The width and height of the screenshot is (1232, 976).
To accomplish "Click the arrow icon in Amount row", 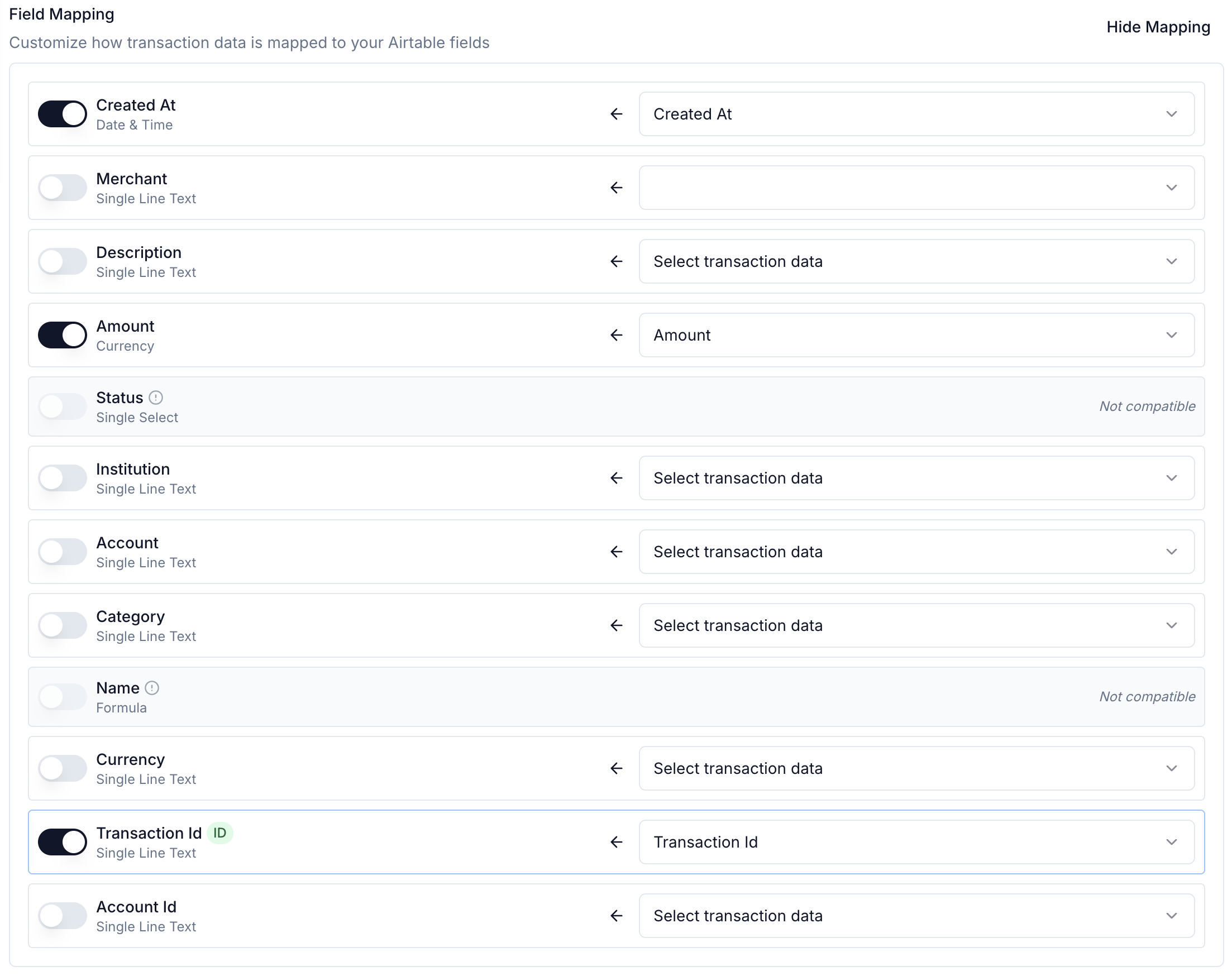I will pos(616,336).
